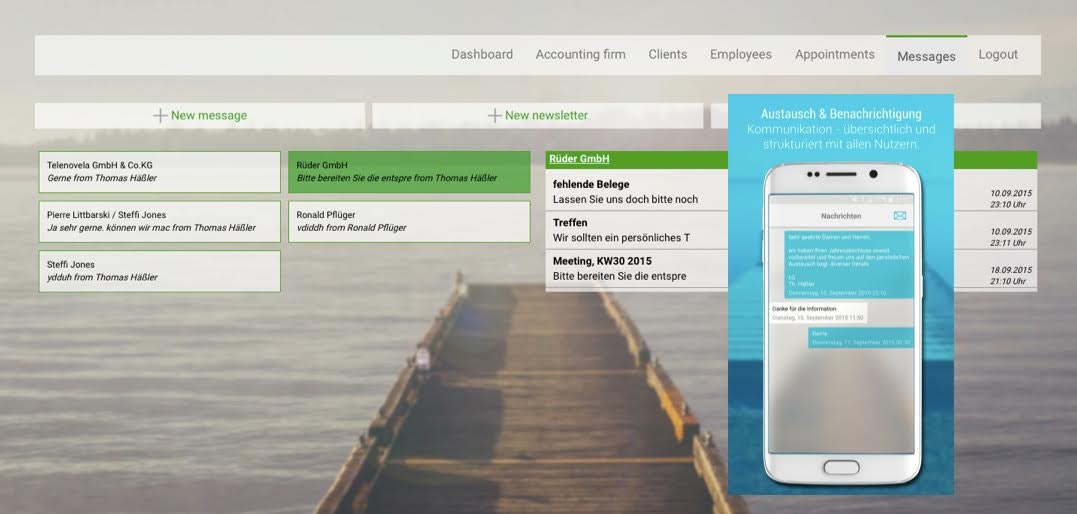Select the Rüder GmbH conversation card
The image size is (1077, 514).
coord(409,172)
